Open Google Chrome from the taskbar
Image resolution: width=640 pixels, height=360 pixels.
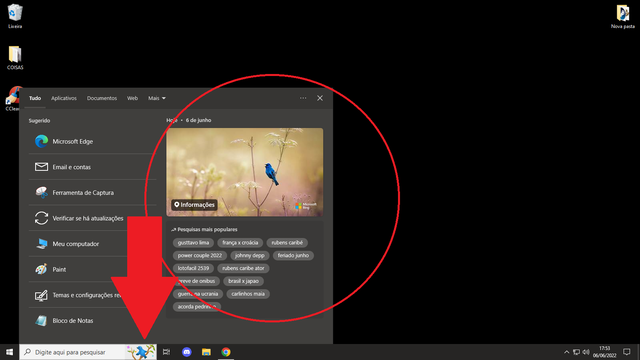pos(226,352)
